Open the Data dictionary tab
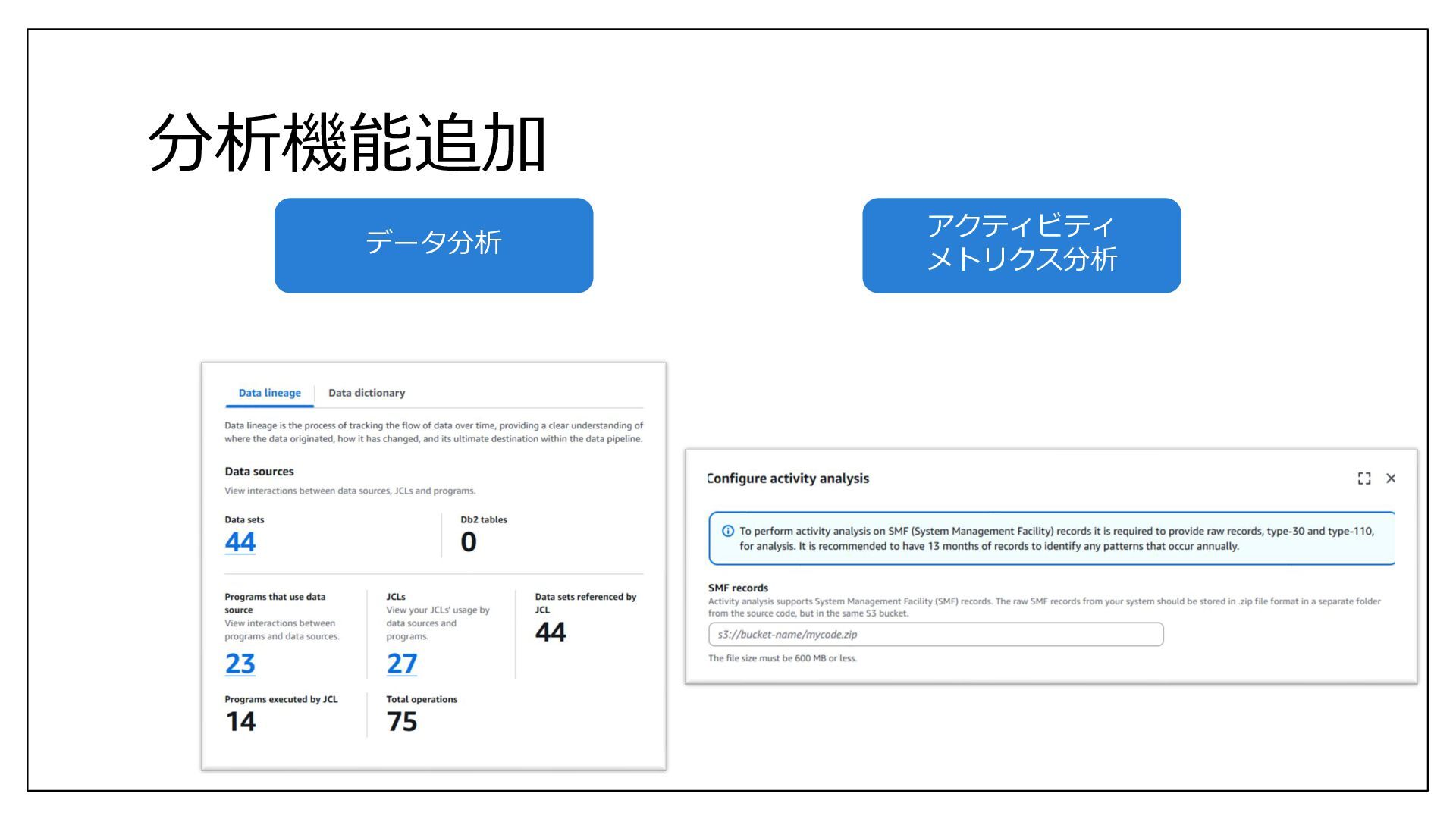 pyautogui.click(x=366, y=393)
